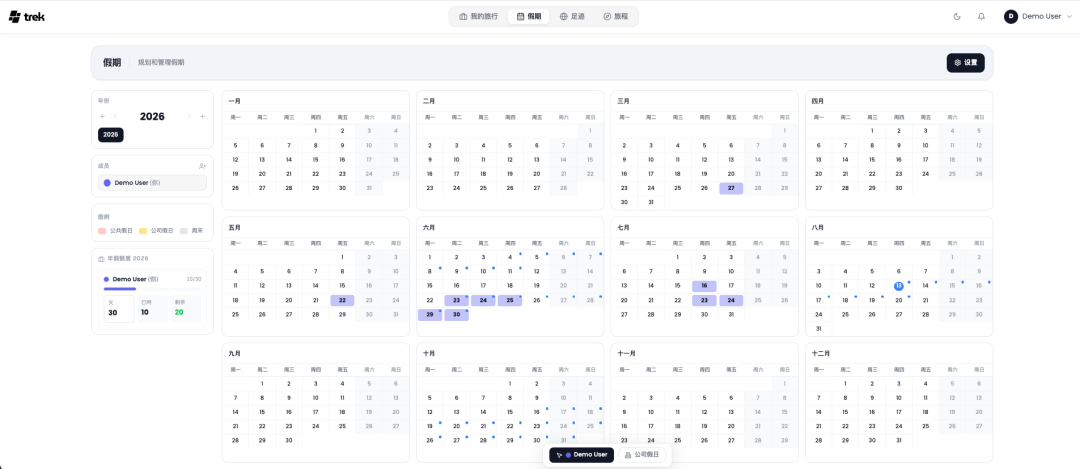Select 公司假日 mode in bottom bar
This screenshot has width=1080, height=469.
[x=642, y=455]
